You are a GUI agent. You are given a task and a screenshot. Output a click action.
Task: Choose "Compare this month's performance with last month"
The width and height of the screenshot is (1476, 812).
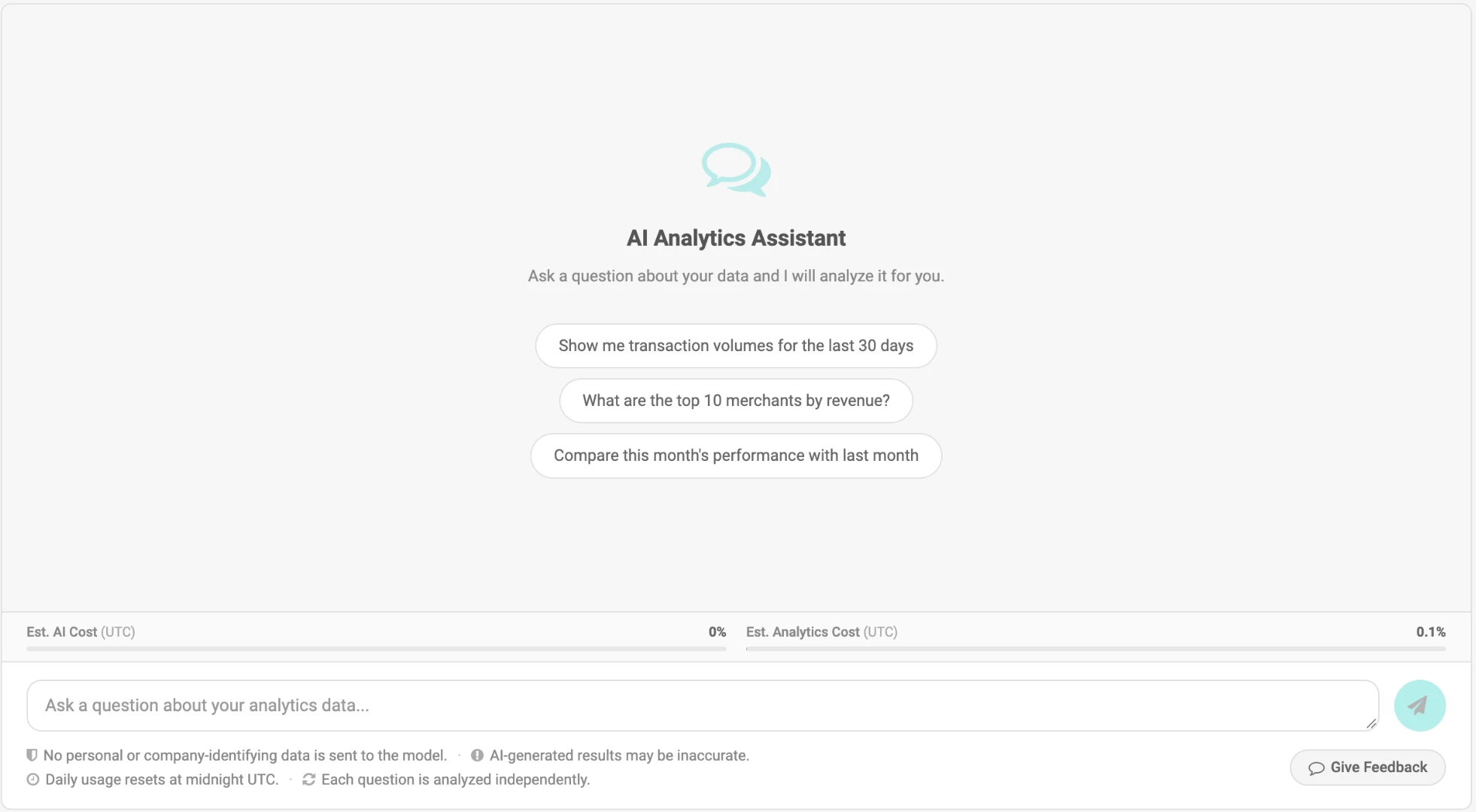pos(736,456)
